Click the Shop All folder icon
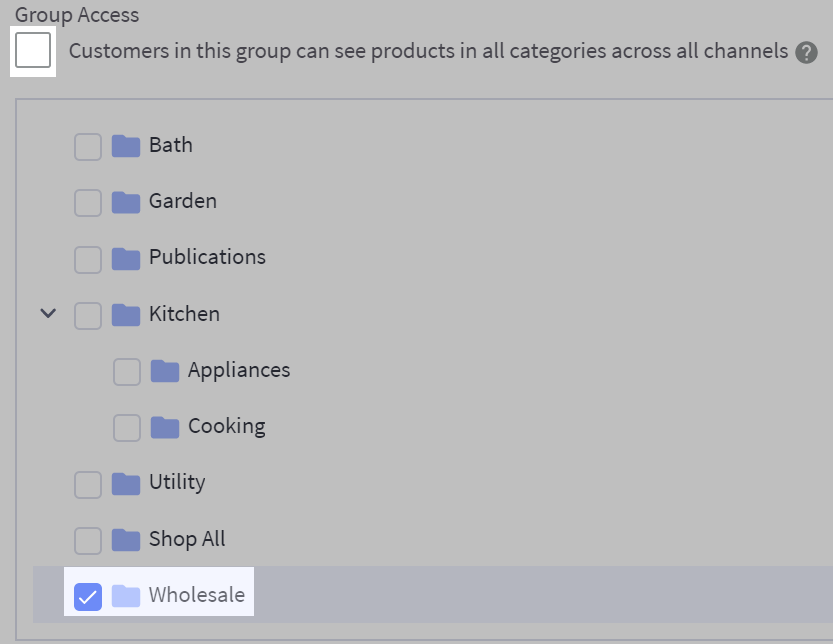This screenshot has width=833, height=644. (125, 539)
